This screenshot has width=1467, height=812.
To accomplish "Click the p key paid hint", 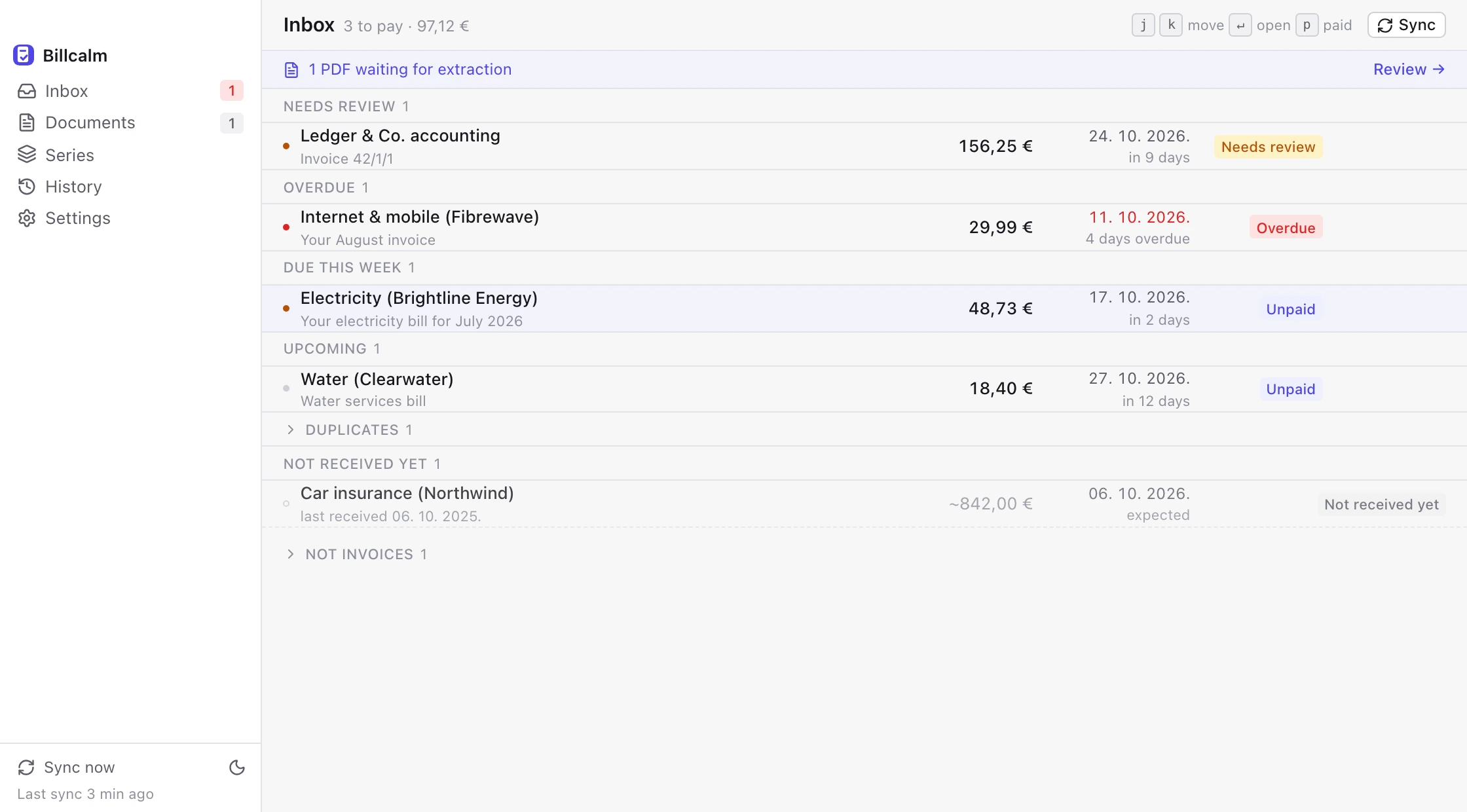I will pyautogui.click(x=1307, y=25).
